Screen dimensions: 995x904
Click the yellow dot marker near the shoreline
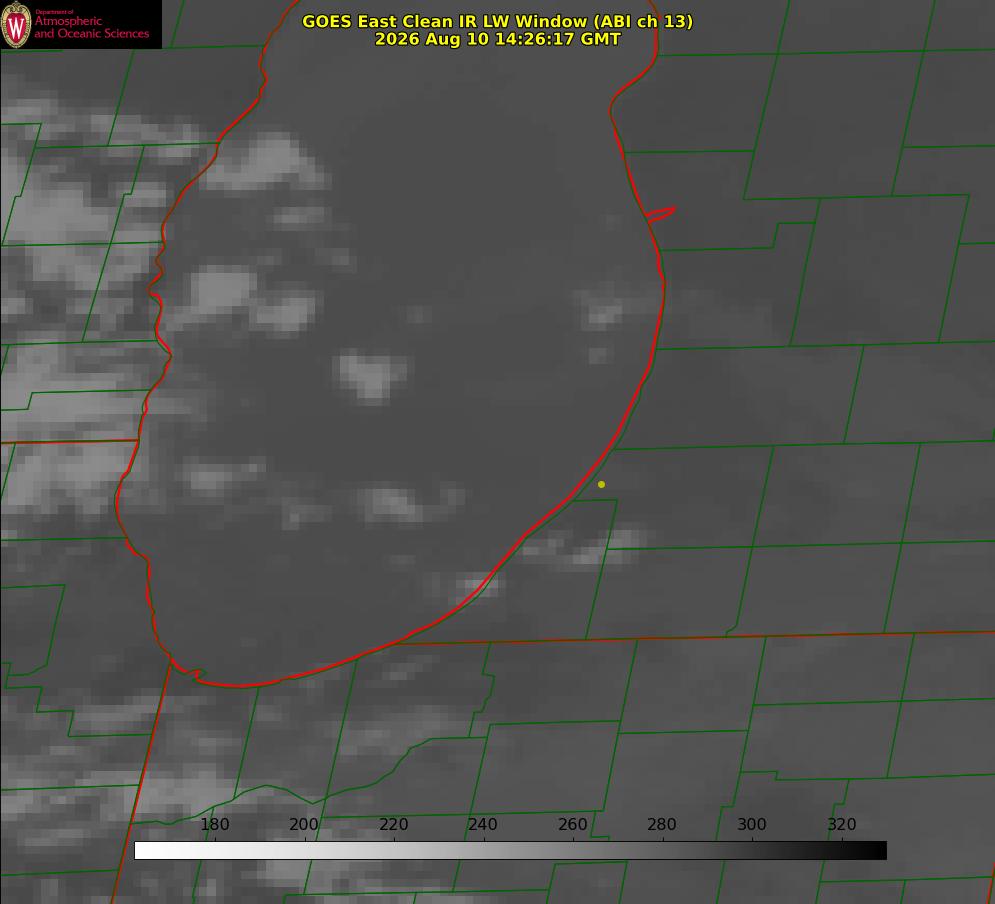601,484
